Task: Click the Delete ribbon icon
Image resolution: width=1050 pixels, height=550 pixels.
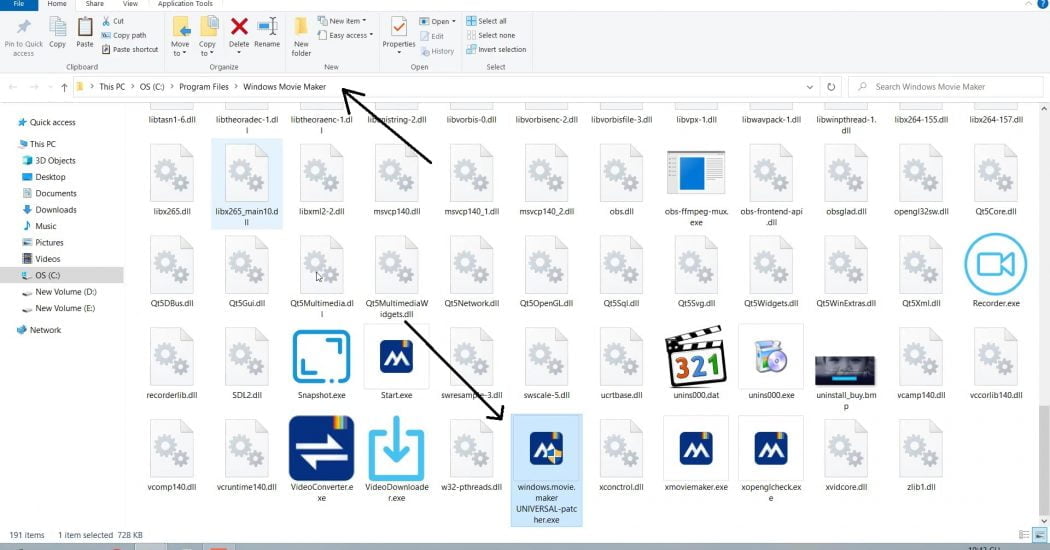Action: click(x=239, y=27)
